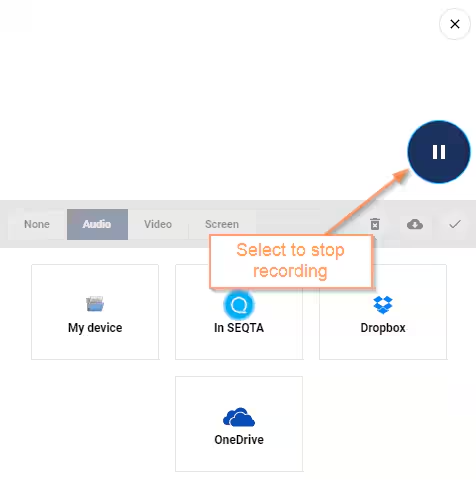Click the In SEQTA chat bubble icon
476x485 pixels.
pyautogui.click(x=239, y=305)
